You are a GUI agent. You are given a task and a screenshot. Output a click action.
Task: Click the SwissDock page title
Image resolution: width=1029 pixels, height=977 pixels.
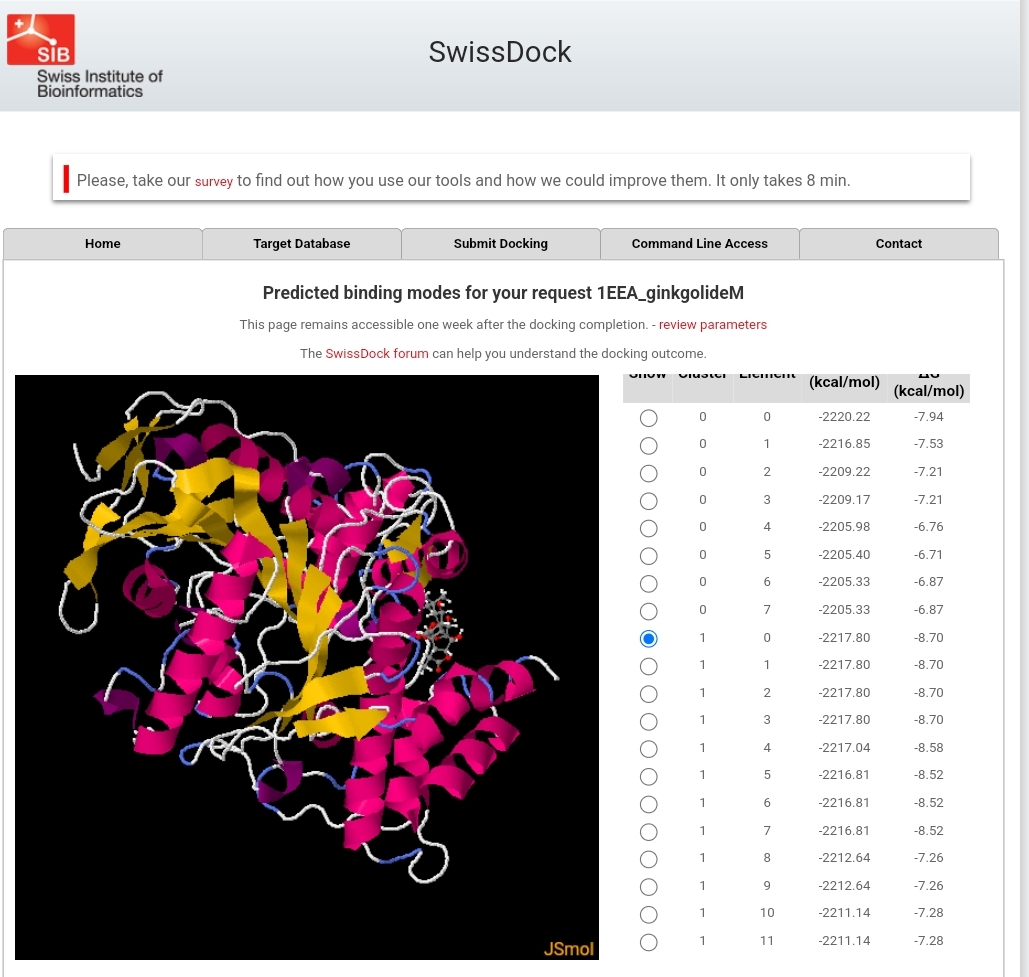pos(500,52)
